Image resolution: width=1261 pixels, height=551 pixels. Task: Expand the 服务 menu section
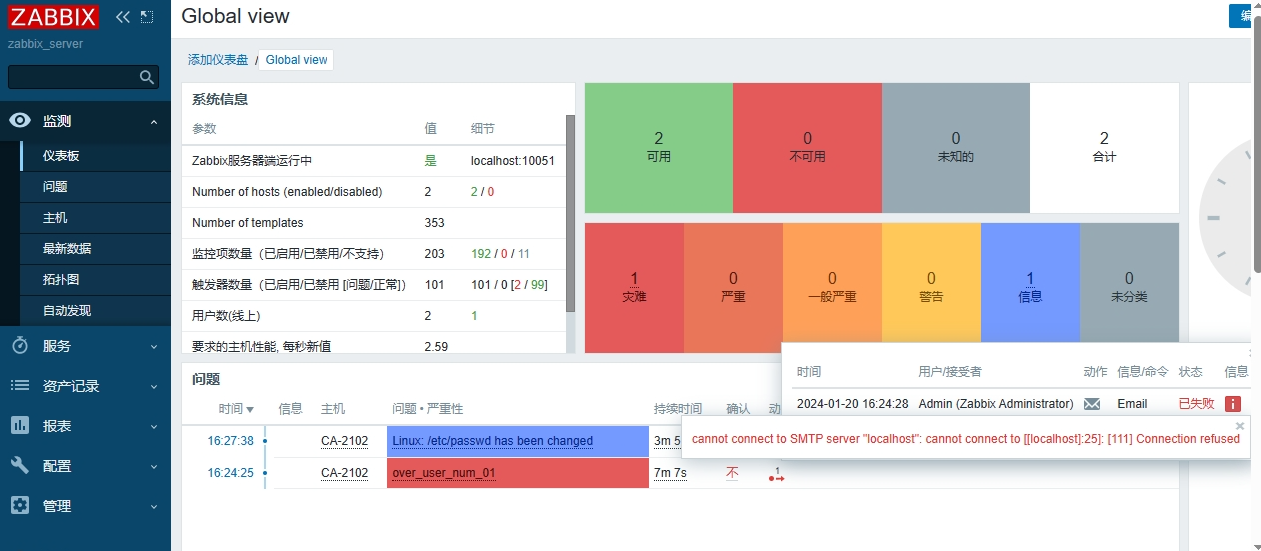[154, 347]
